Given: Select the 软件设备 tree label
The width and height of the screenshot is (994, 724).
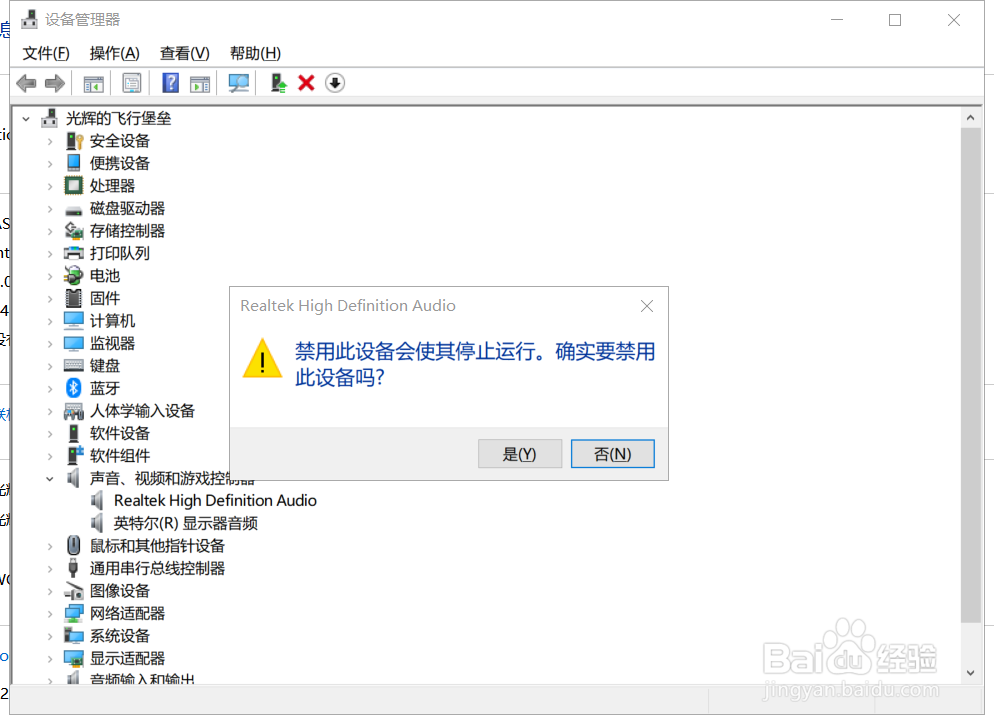Looking at the screenshot, I should 120,434.
